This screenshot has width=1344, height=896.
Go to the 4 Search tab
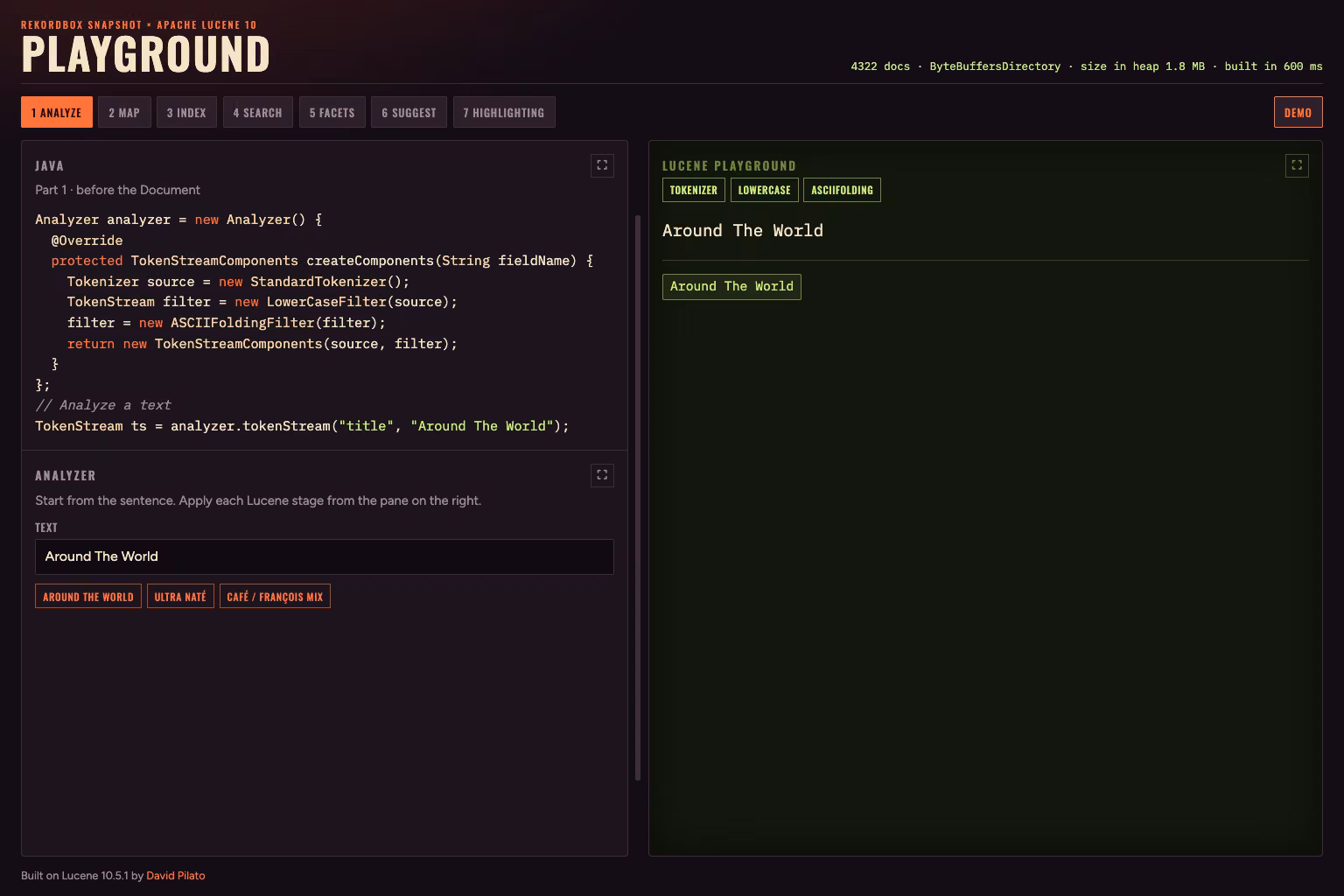(x=258, y=112)
